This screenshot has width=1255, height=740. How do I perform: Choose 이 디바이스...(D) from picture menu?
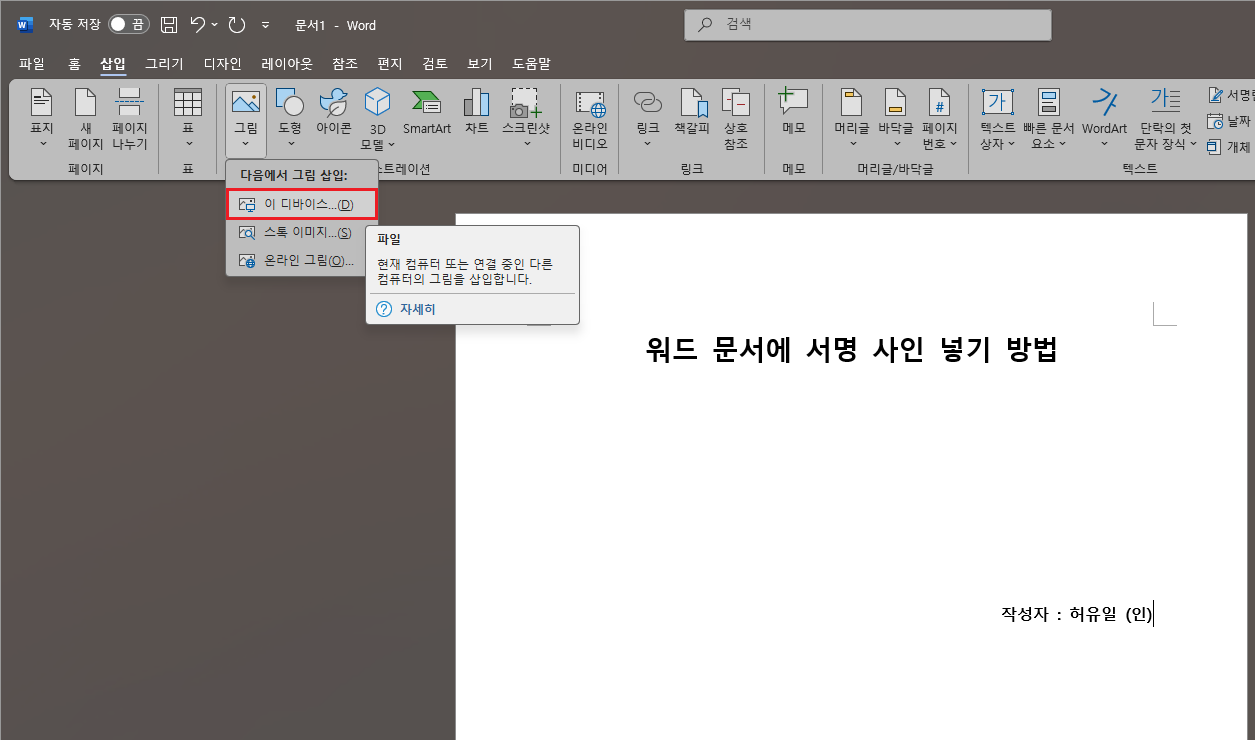[302, 205]
